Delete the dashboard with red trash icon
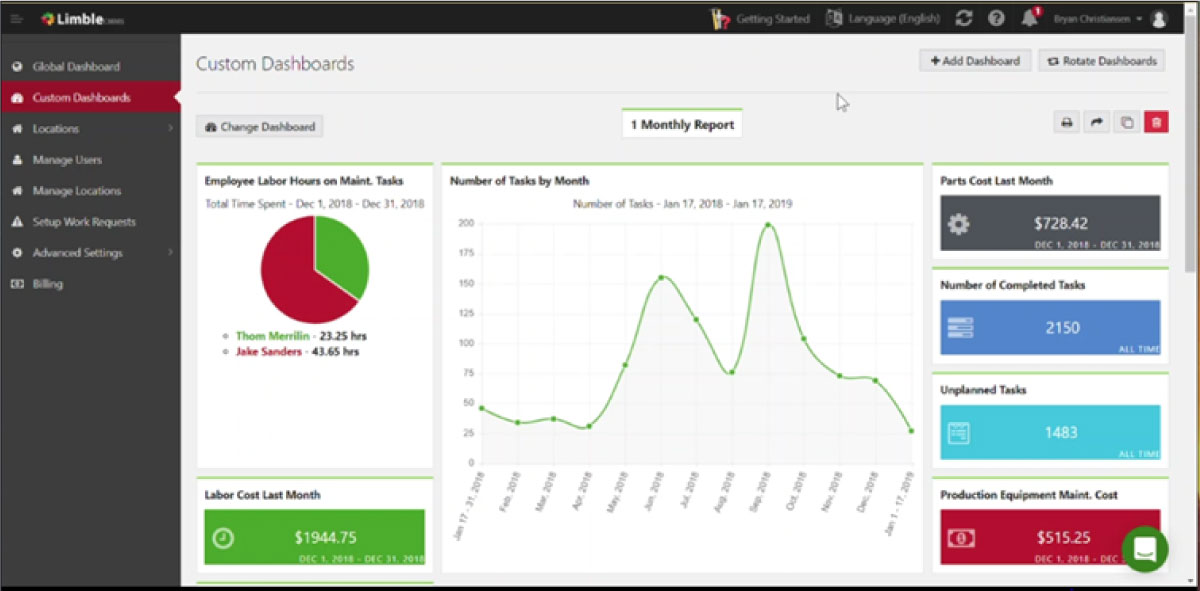Screen dimensions: 1200x591 coord(1156,123)
